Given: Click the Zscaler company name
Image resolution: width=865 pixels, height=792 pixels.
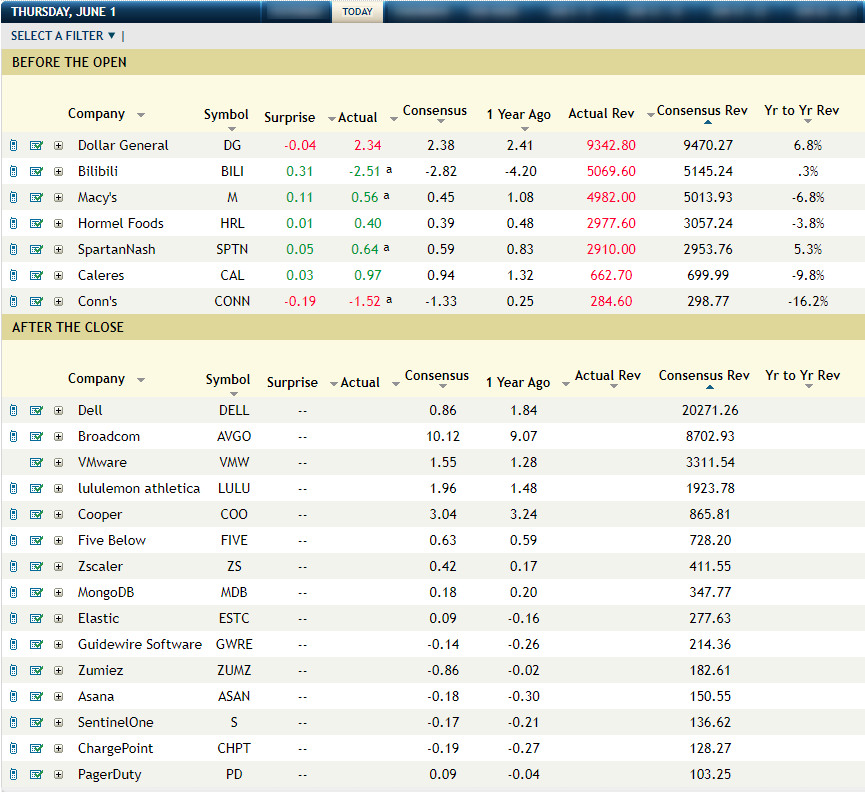Looking at the screenshot, I should 100,566.
